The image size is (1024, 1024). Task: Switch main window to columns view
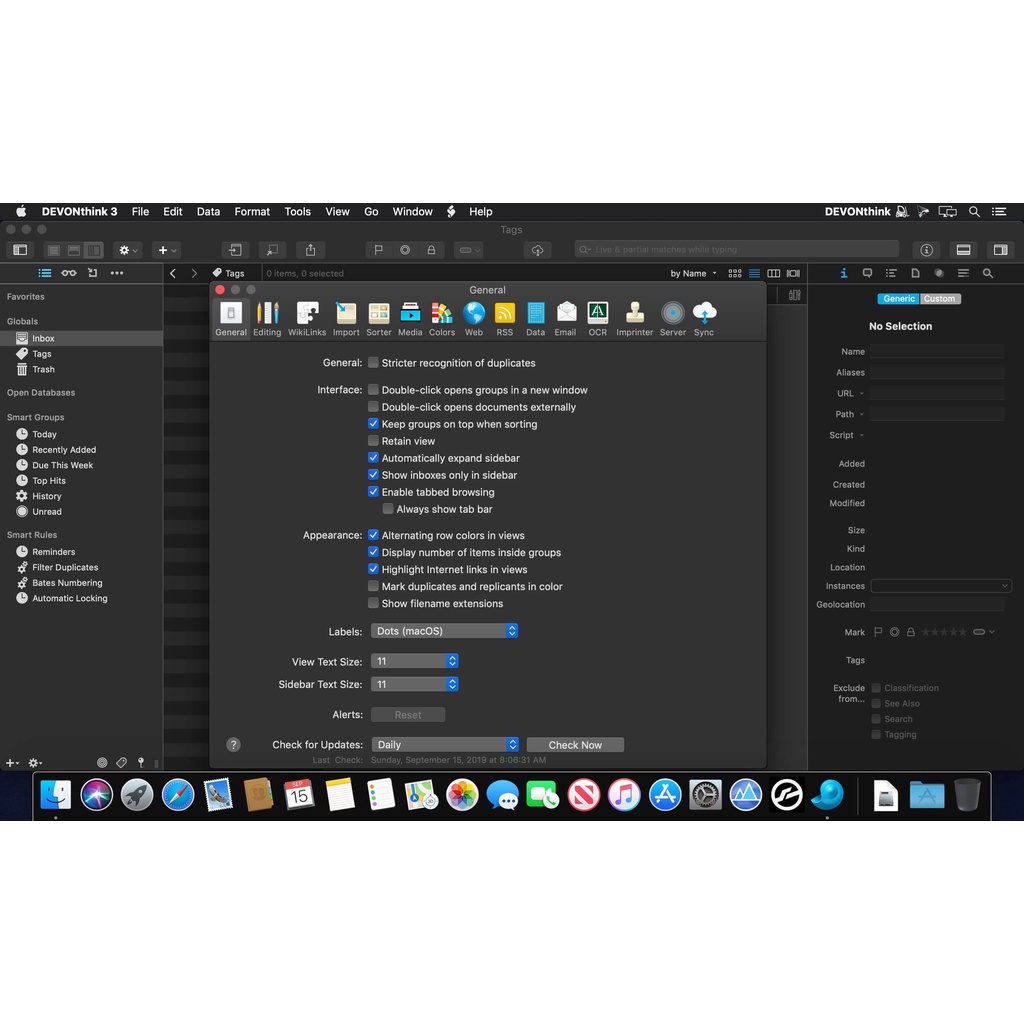click(774, 273)
